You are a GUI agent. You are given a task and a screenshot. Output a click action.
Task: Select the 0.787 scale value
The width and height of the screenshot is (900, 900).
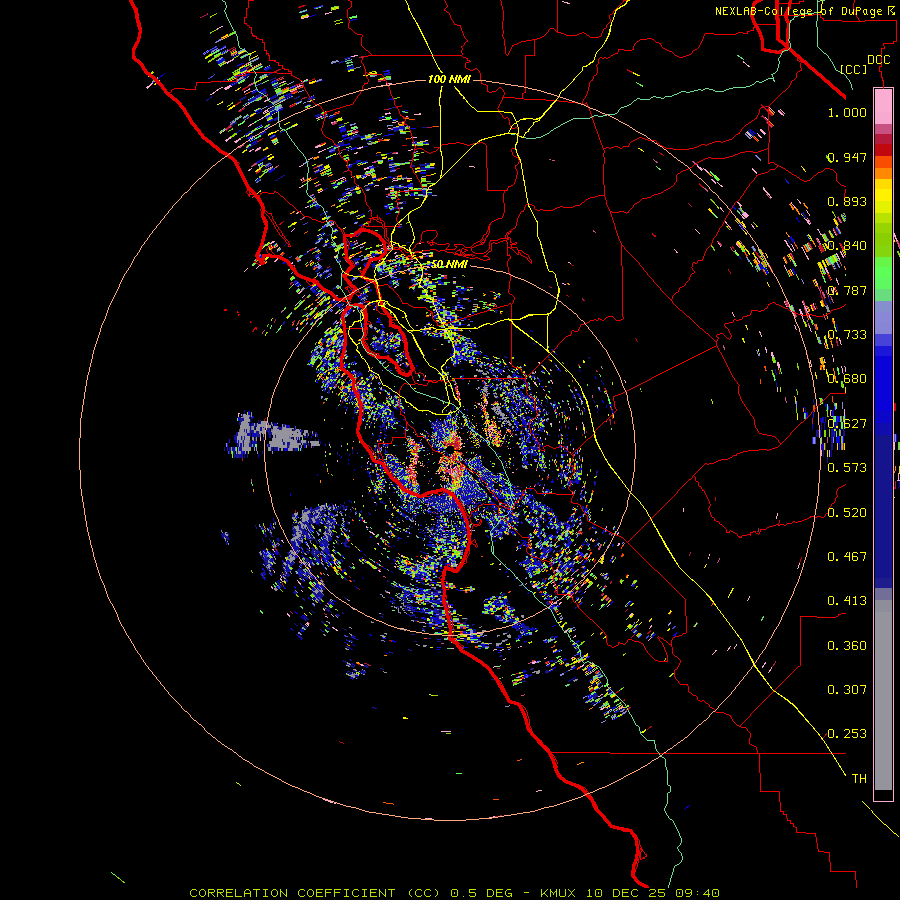coord(847,290)
